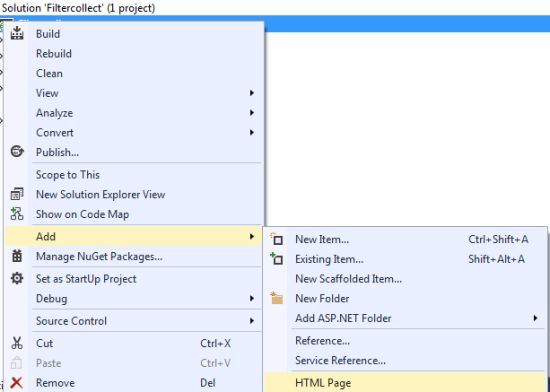Click the New Item icon in submenu
The height and width of the screenshot is (392, 550).
click(x=277, y=239)
